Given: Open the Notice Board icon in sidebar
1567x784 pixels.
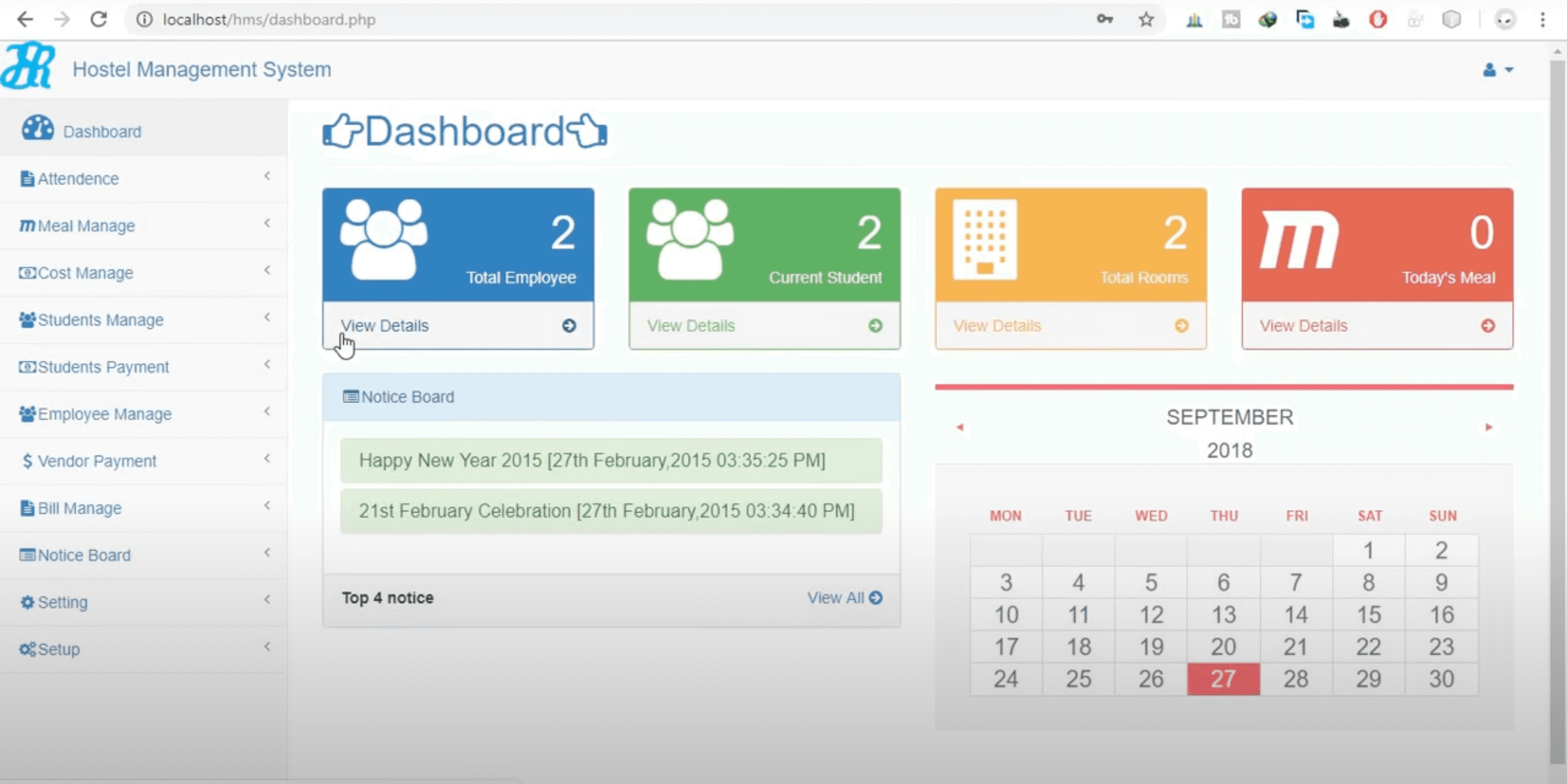Looking at the screenshot, I should point(26,555).
